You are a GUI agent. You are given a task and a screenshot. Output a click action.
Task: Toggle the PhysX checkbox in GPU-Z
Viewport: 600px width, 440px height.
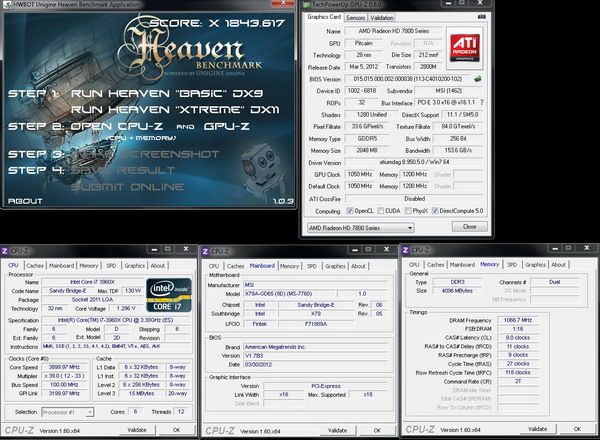point(408,210)
